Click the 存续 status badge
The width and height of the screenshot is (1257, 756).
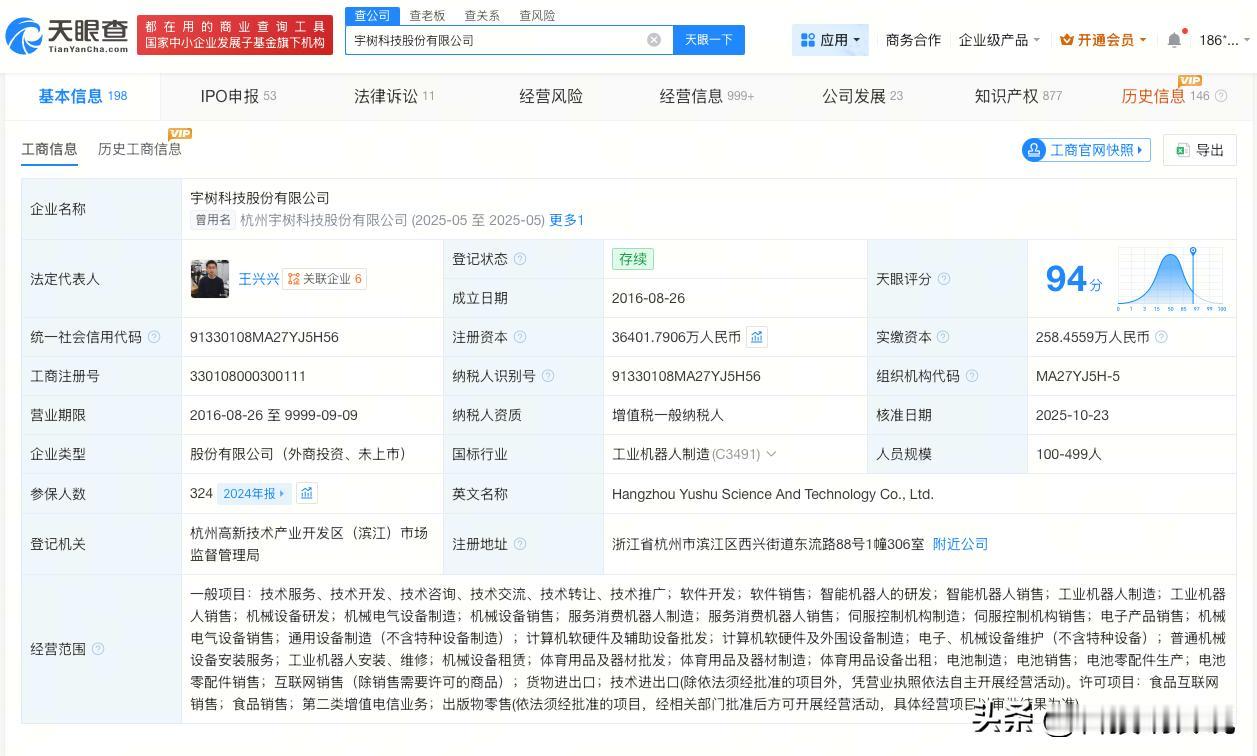[x=633, y=259]
